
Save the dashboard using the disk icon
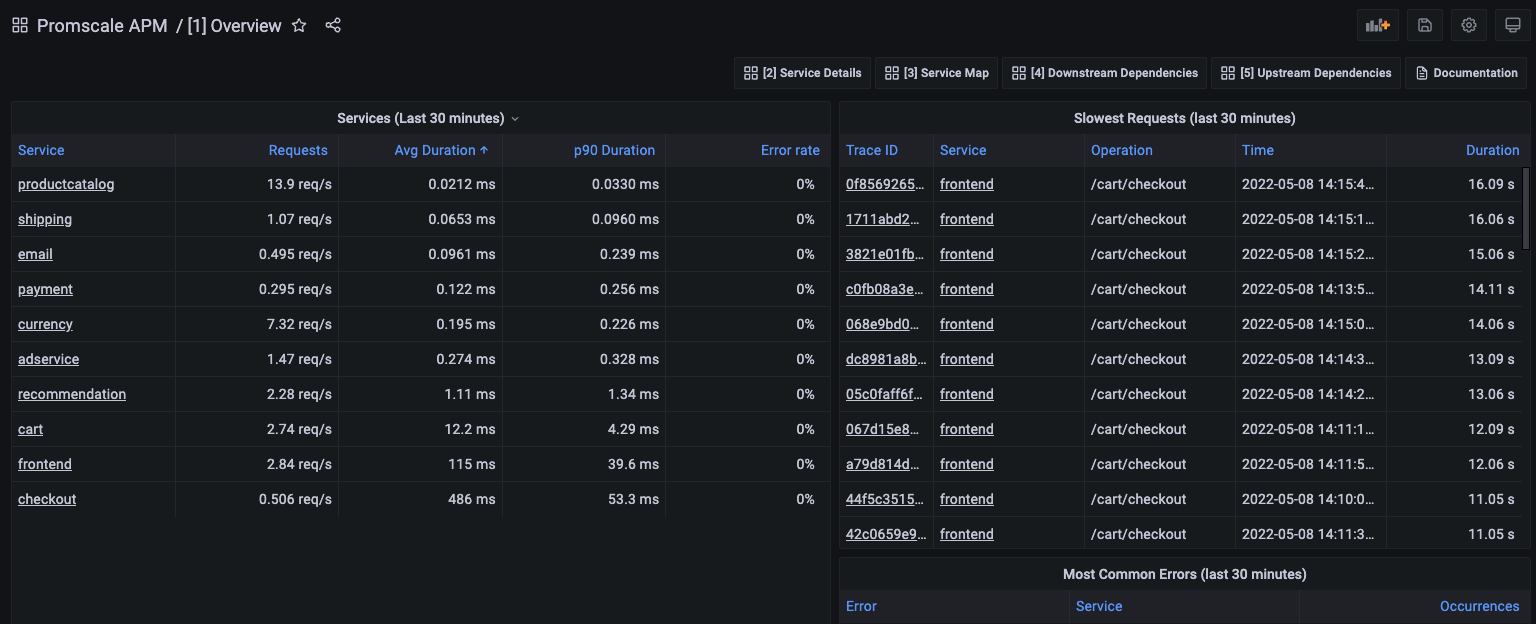point(1424,26)
